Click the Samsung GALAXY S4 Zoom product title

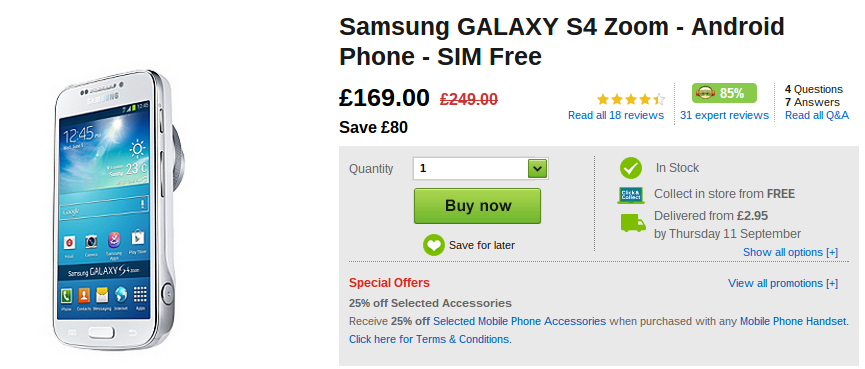click(x=562, y=41)
